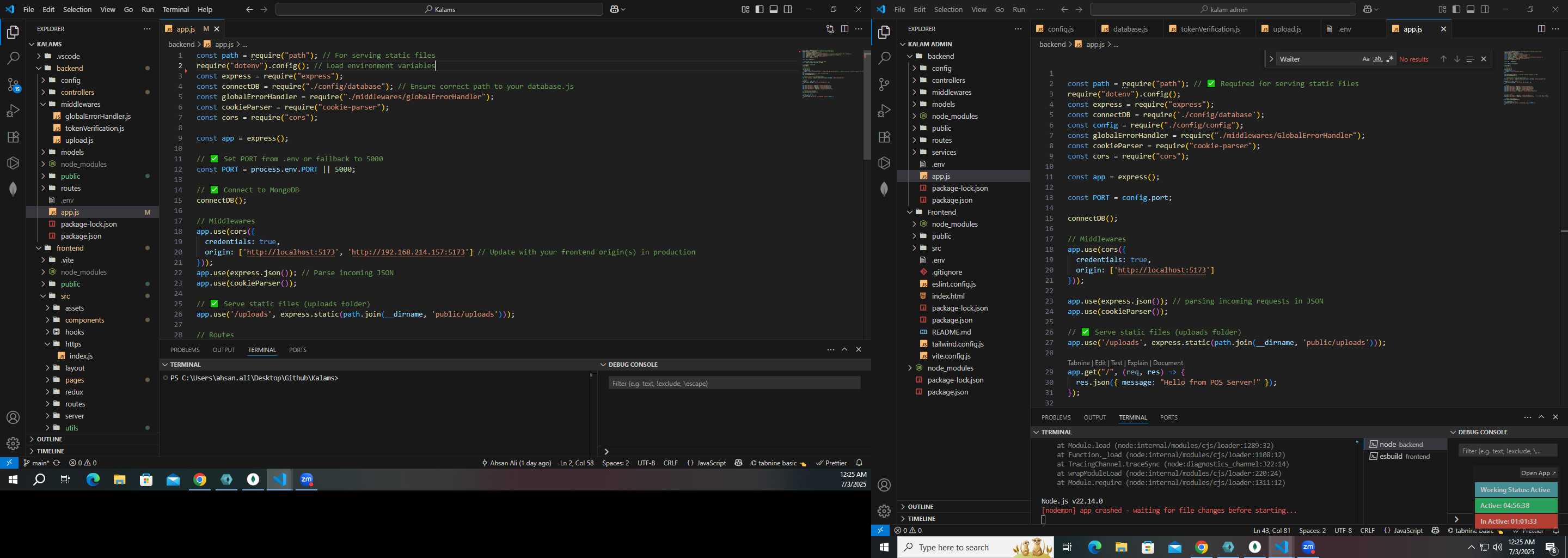Viewport: 1568px width, 558px height.
Task: Synchronize changes next to main branch
Action: 57,463
